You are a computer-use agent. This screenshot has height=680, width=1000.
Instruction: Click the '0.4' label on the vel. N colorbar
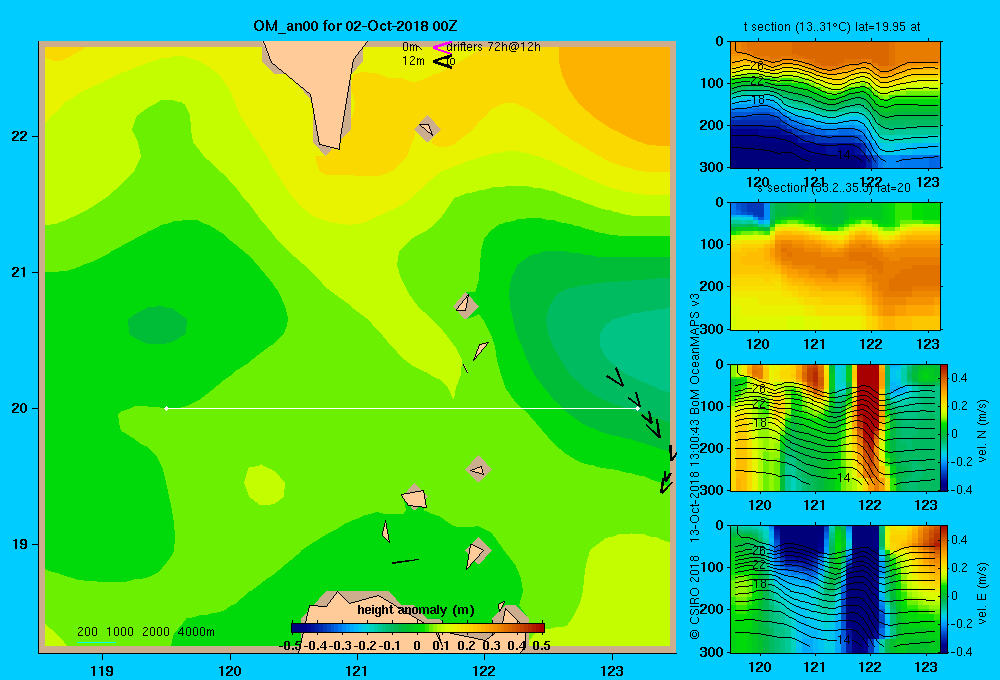(x=959, y=378)
